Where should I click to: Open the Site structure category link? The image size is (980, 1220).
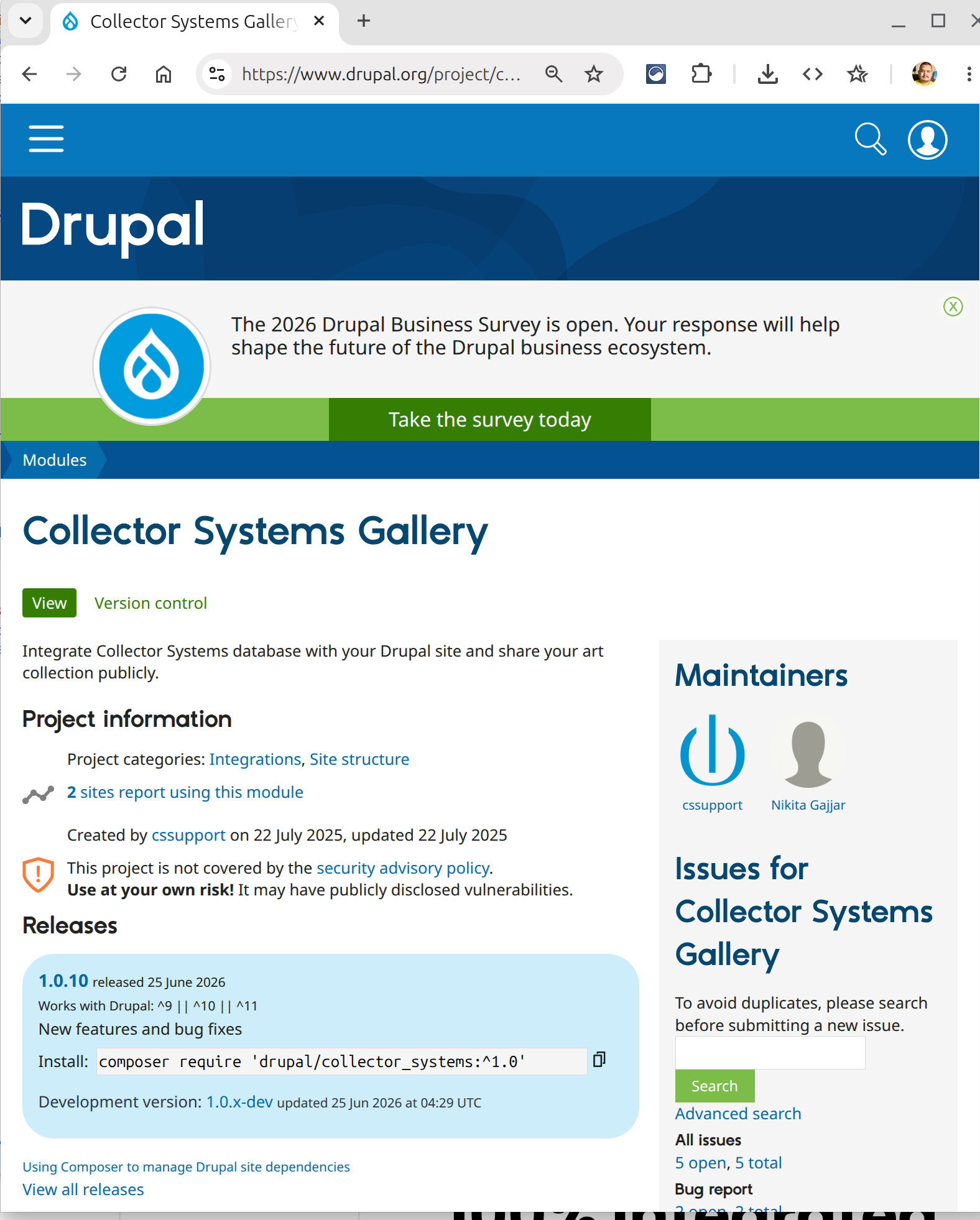tap(359, 759)
